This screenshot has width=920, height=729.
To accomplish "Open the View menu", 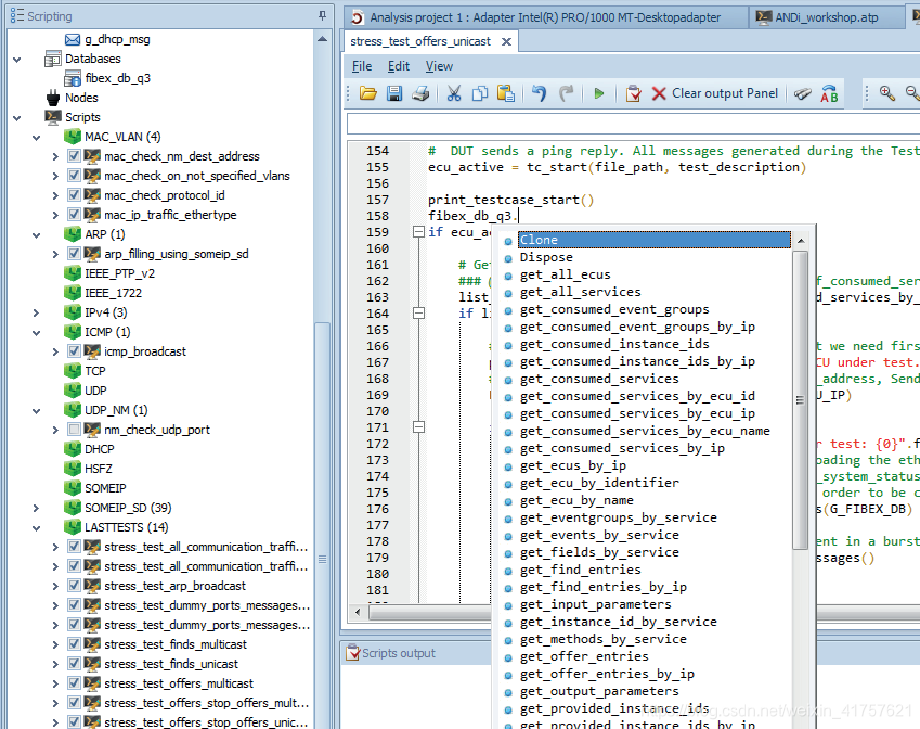I will click(x=439, y=66).
